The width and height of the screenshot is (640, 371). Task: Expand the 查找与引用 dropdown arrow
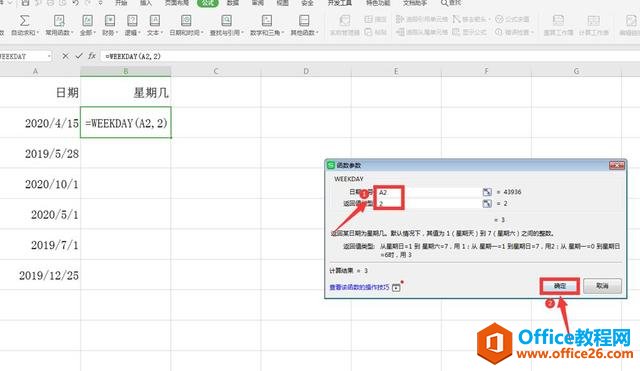click(242, 33)
